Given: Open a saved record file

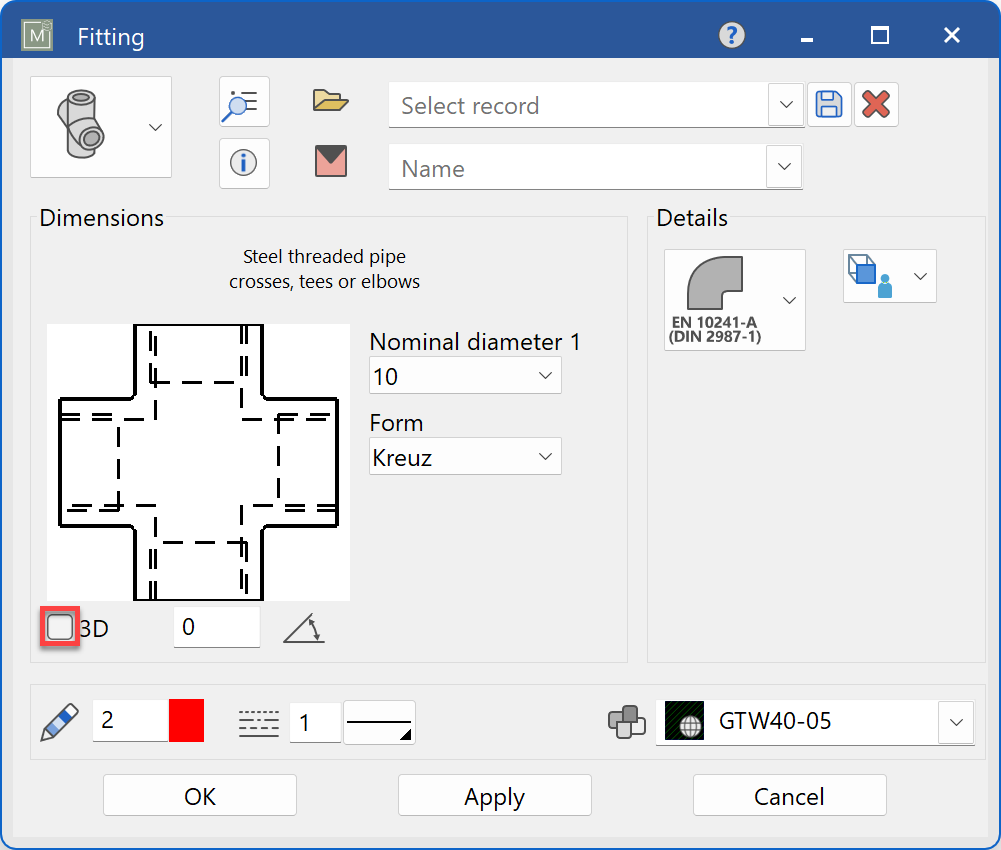Looking at the screenshot, I should (330, 100).
